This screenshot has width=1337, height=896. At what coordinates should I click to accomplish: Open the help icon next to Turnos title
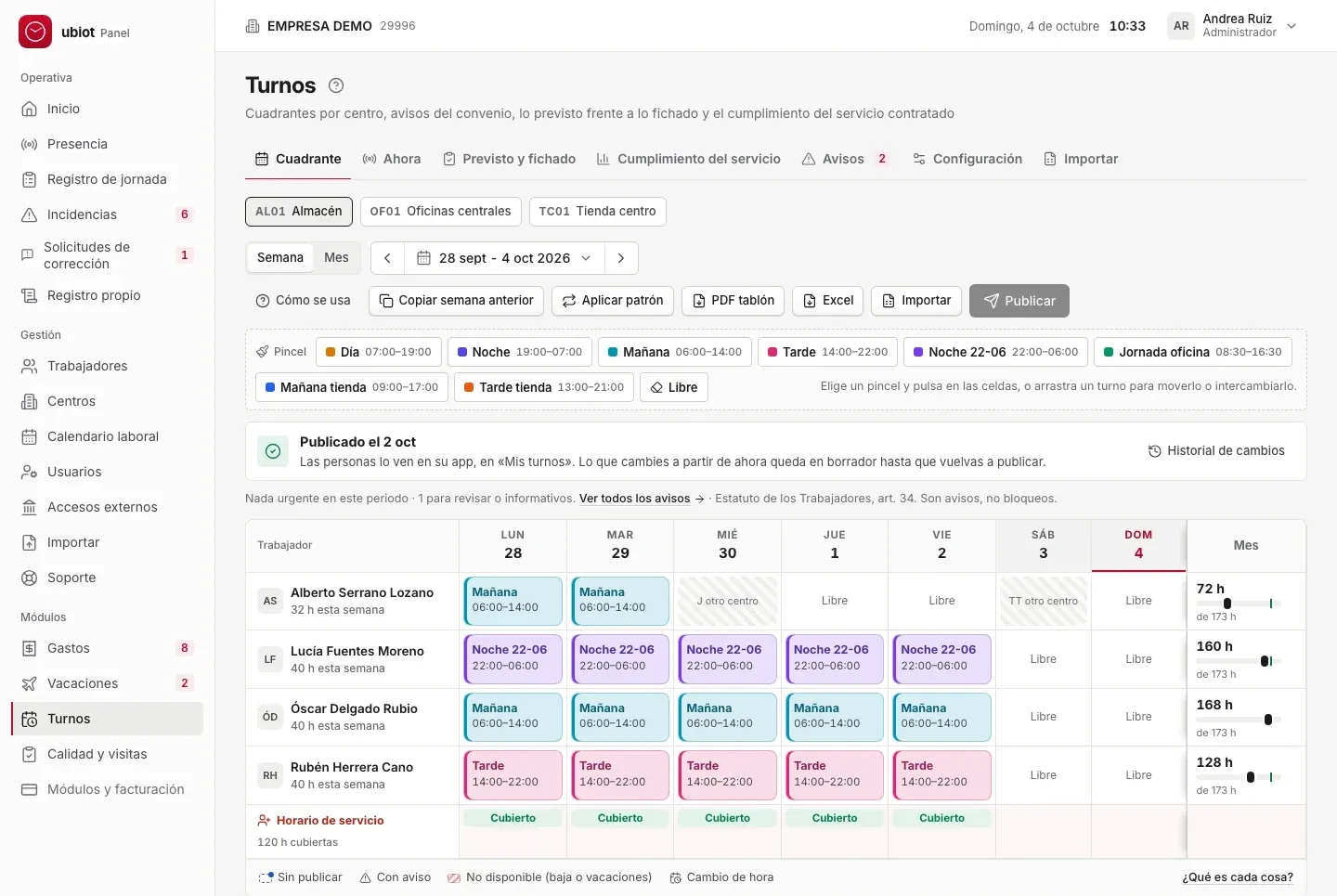[x=336, y=85]
